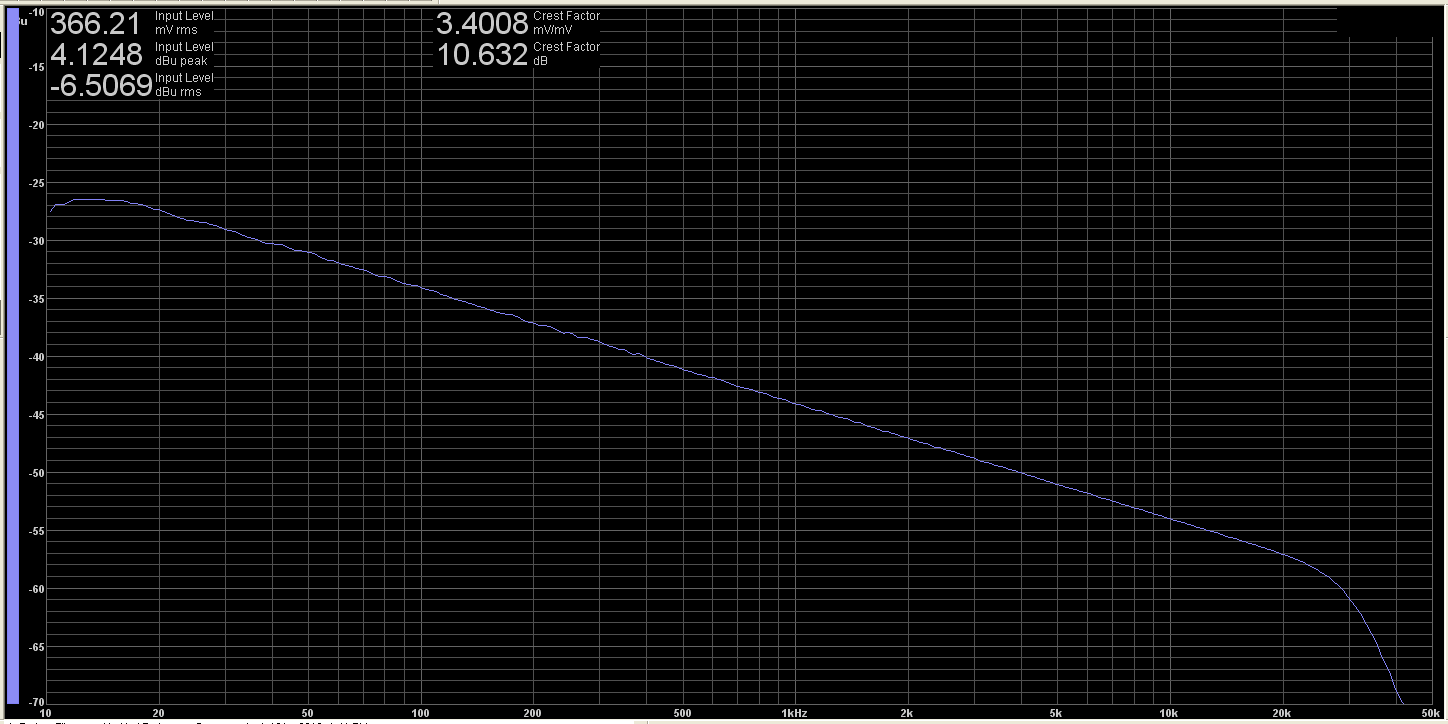This screenshot has width=1448, height=724.
Task: Click the 20k label on frequency axis
Action: point(1281,713)
